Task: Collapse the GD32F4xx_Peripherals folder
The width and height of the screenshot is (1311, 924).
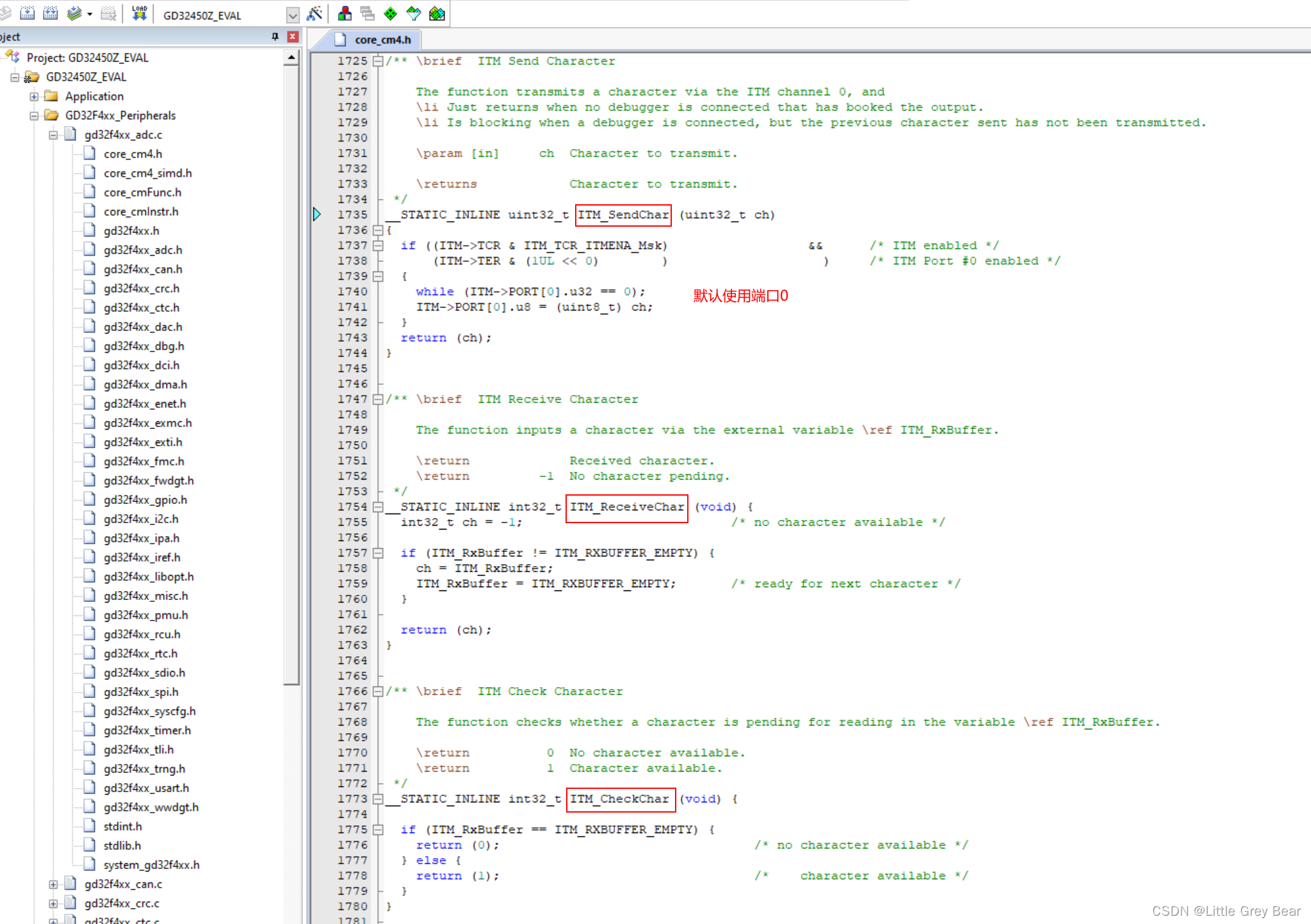Action: tap(34, 116)
